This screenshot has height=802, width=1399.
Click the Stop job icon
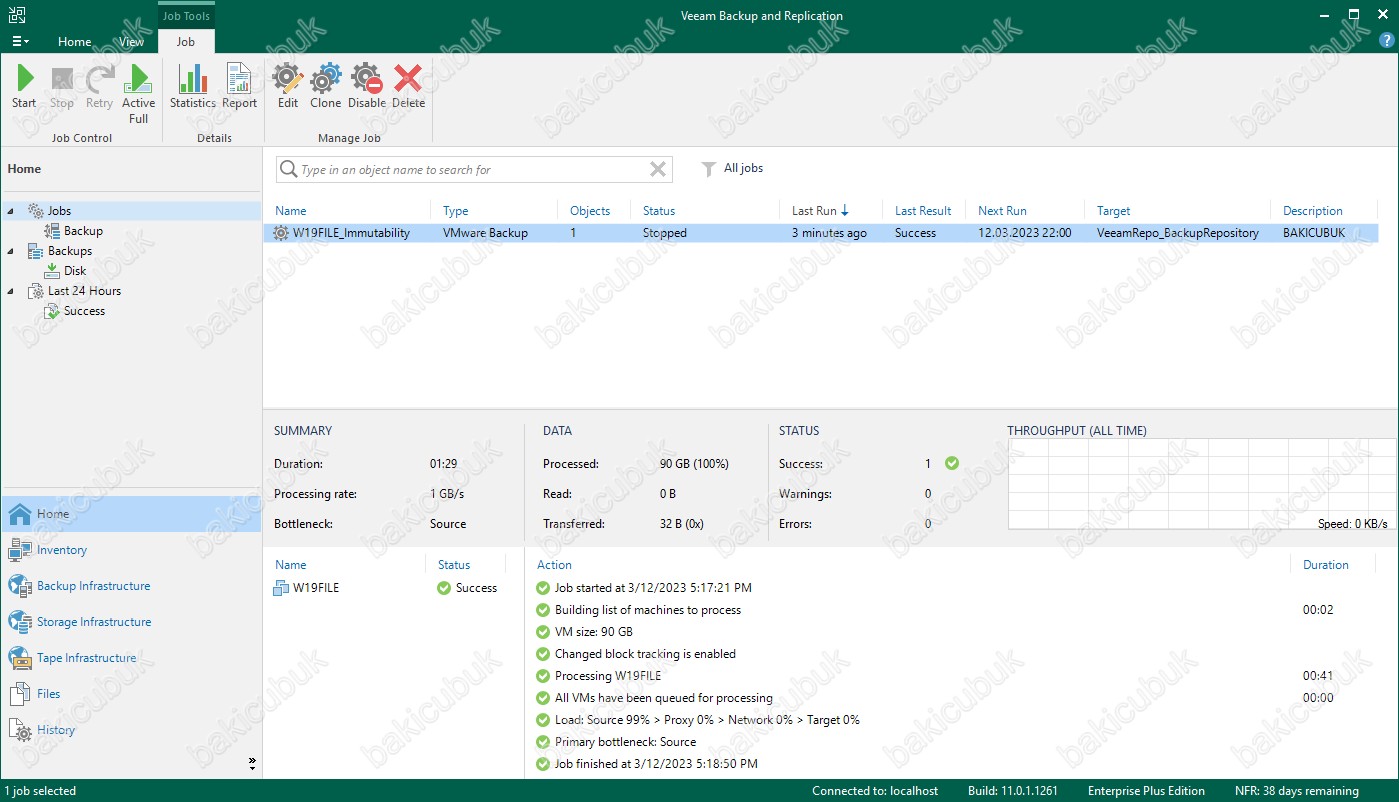point(62,87)
